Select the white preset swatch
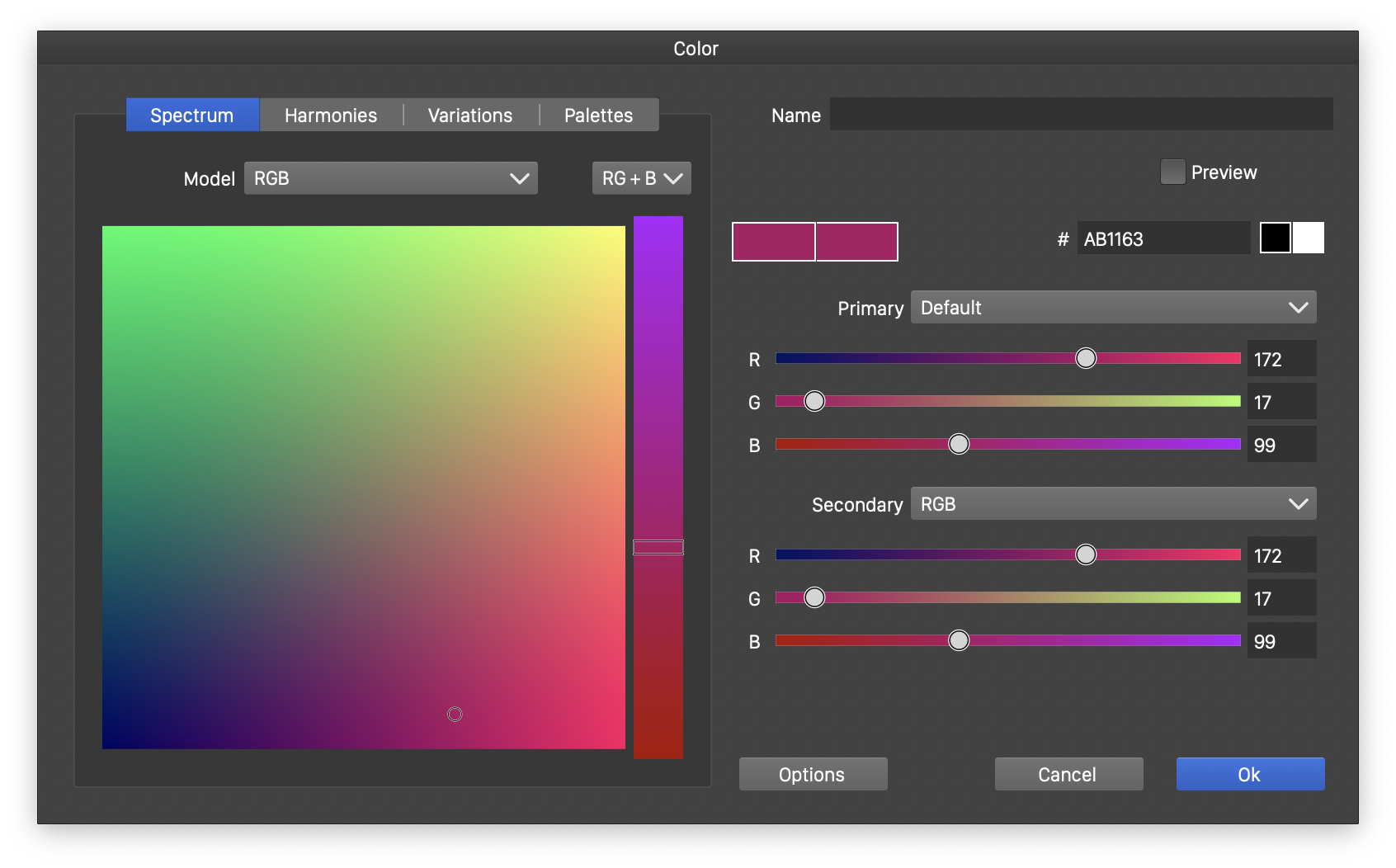Screen dimensions: 1396x868 [x=1309, y=238]
